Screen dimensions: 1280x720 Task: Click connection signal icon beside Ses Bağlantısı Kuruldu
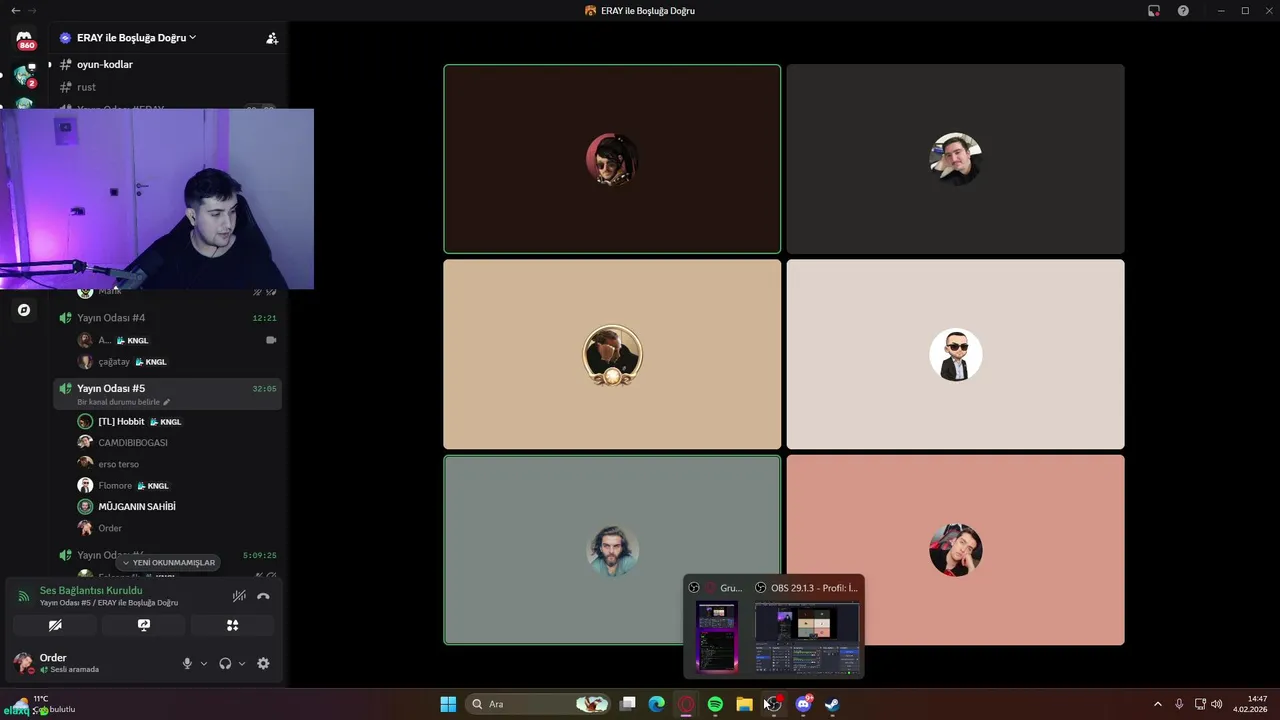point(24,596)
